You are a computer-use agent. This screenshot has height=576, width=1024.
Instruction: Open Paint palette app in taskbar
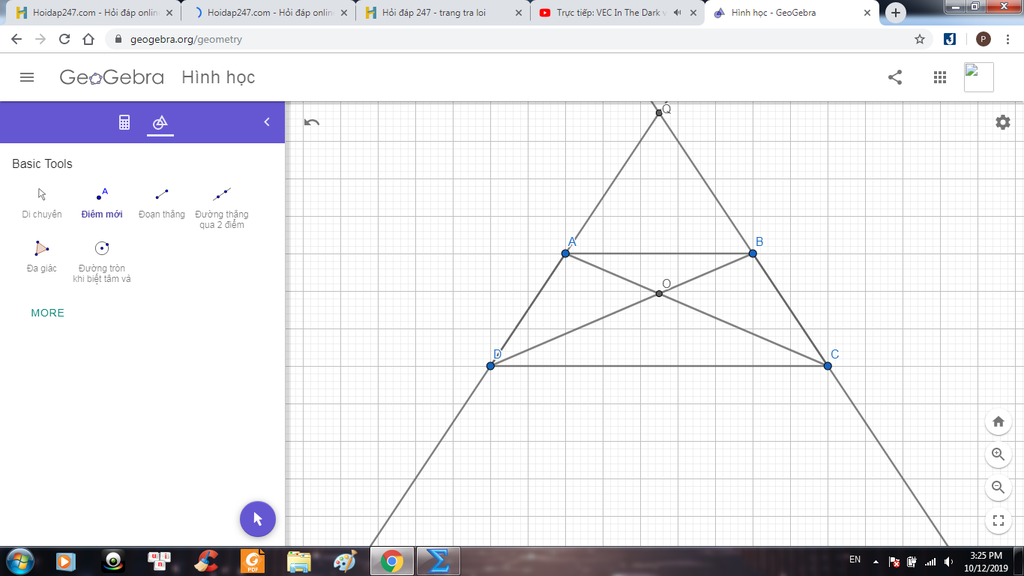pos(345,561)
